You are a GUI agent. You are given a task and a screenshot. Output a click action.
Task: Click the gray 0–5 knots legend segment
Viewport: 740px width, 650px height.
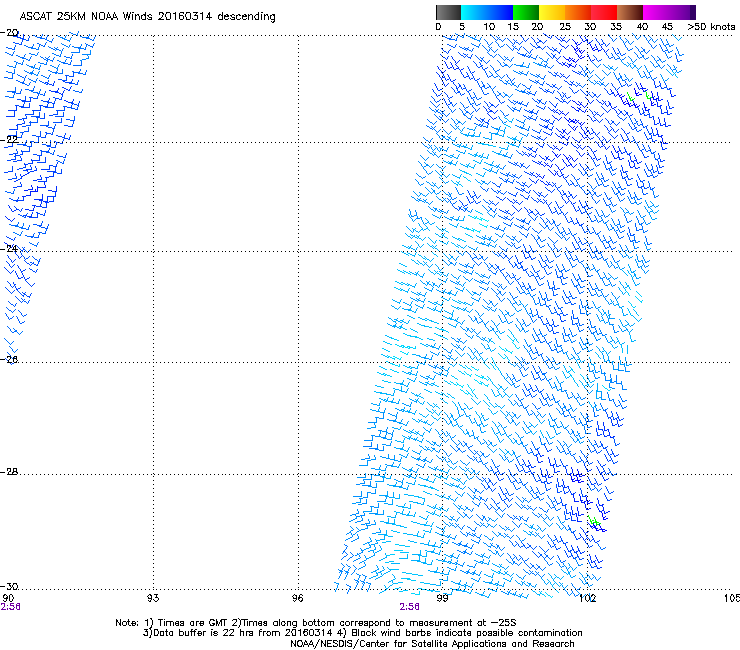point(448,12)
